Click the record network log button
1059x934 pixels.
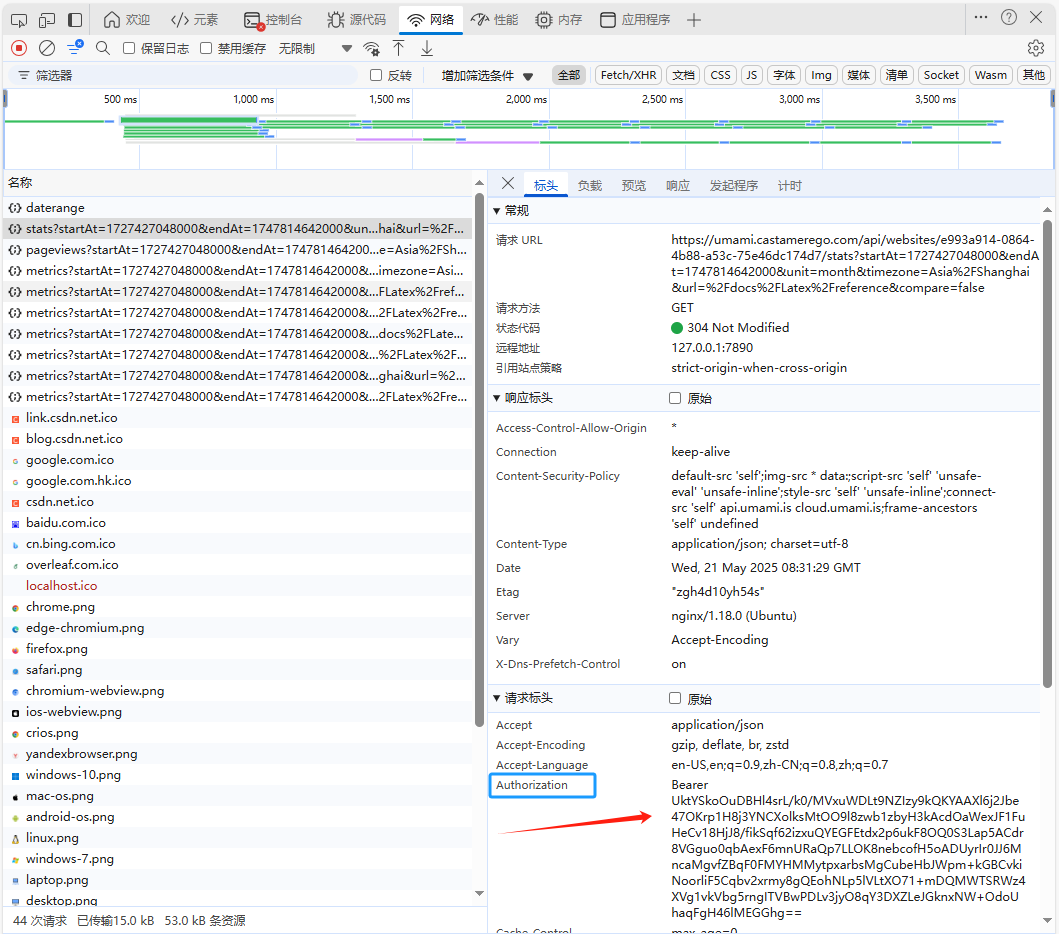coord(19,48)
